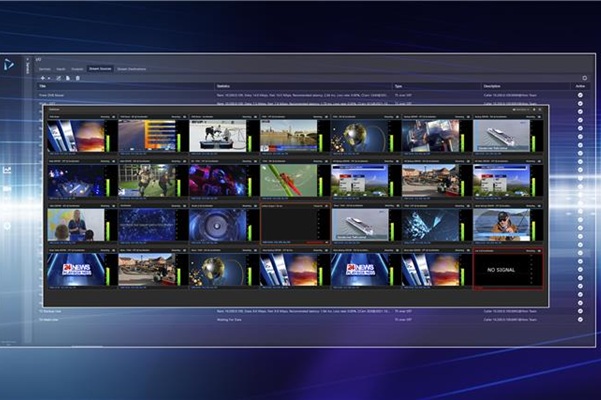Click the pin icon in the multiviewer title bar

coord(534,110)
